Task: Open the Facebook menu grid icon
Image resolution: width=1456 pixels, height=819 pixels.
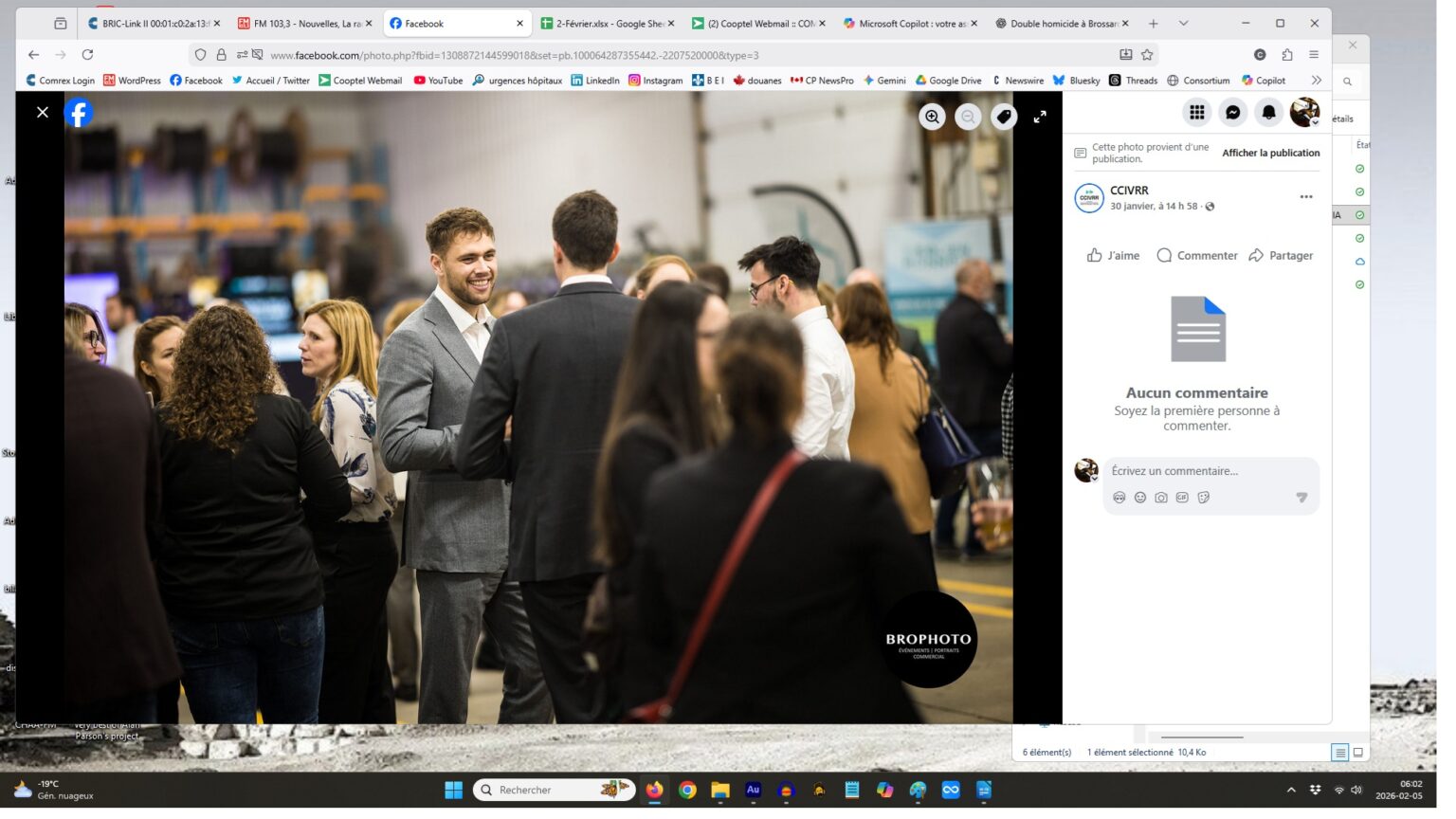Action: (1196, 113)
